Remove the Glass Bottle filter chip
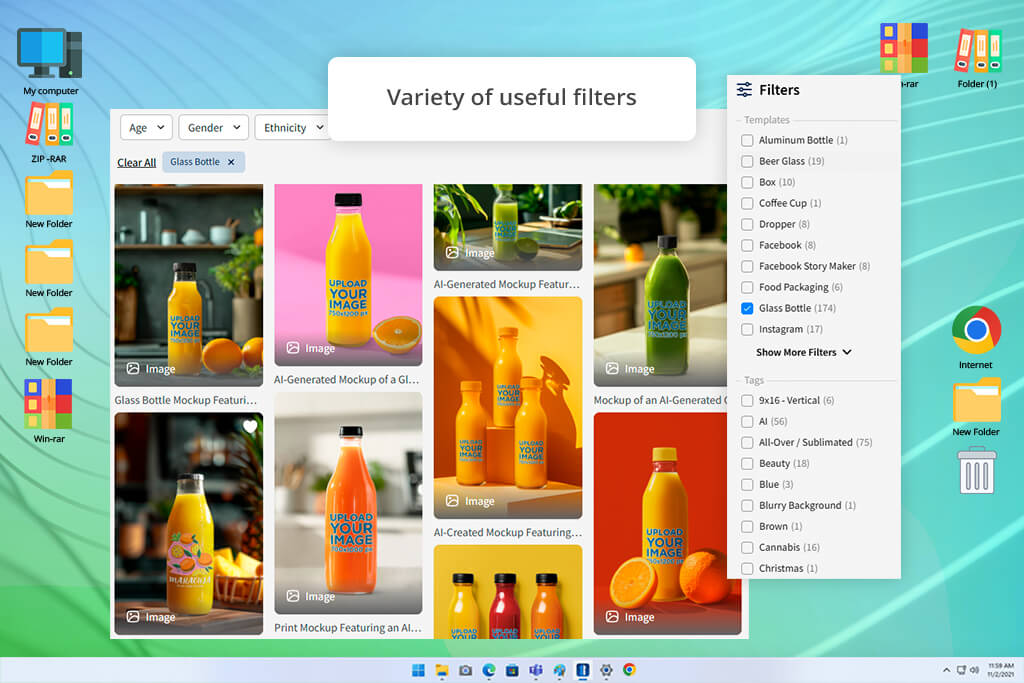Viewport: 1024px width, 683px height. 231,162
